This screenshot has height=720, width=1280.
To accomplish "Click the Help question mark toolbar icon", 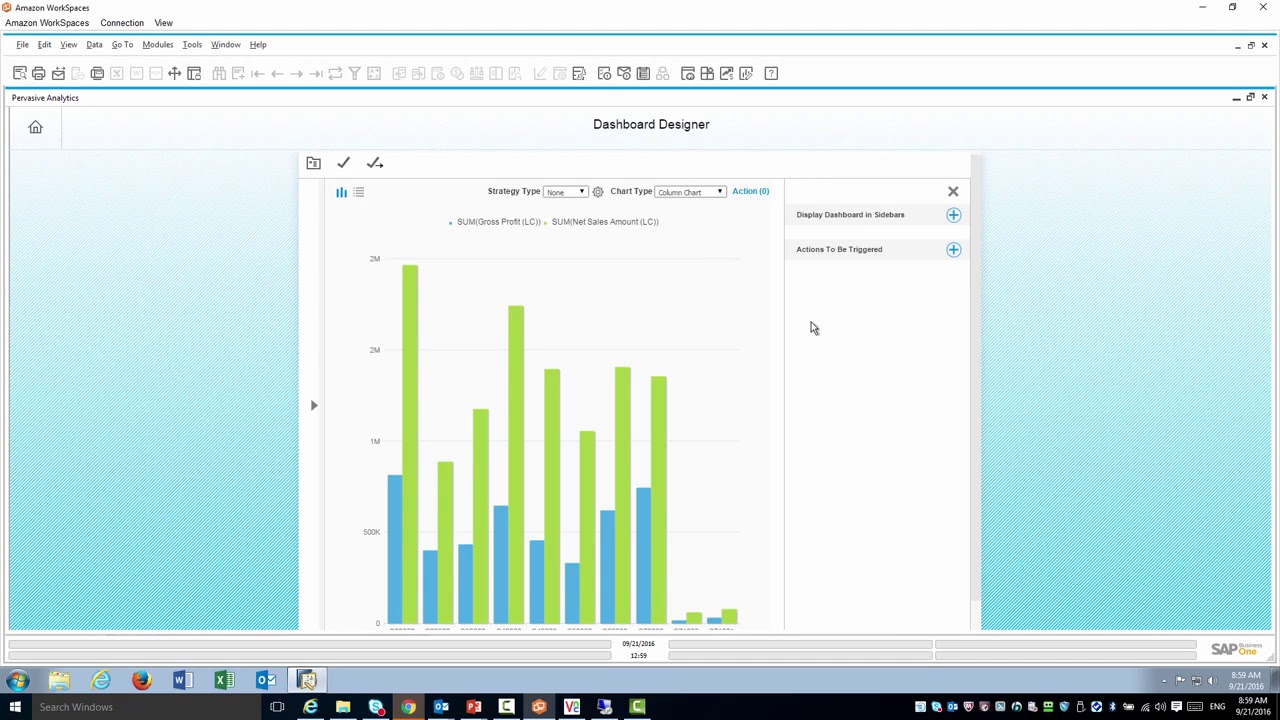I will coord(771,73).
